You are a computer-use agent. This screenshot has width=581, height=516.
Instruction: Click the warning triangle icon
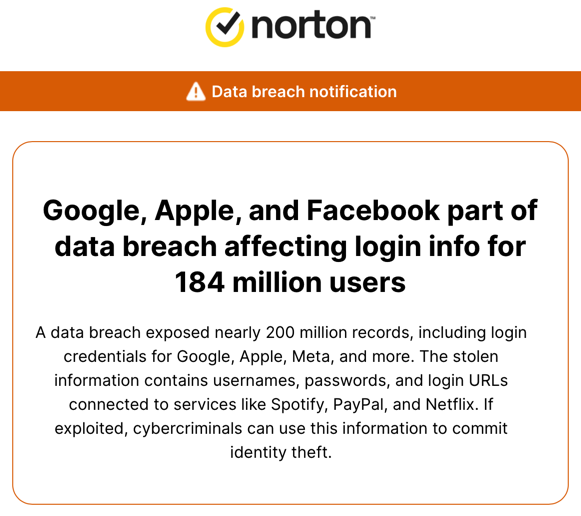pos(196,91)
